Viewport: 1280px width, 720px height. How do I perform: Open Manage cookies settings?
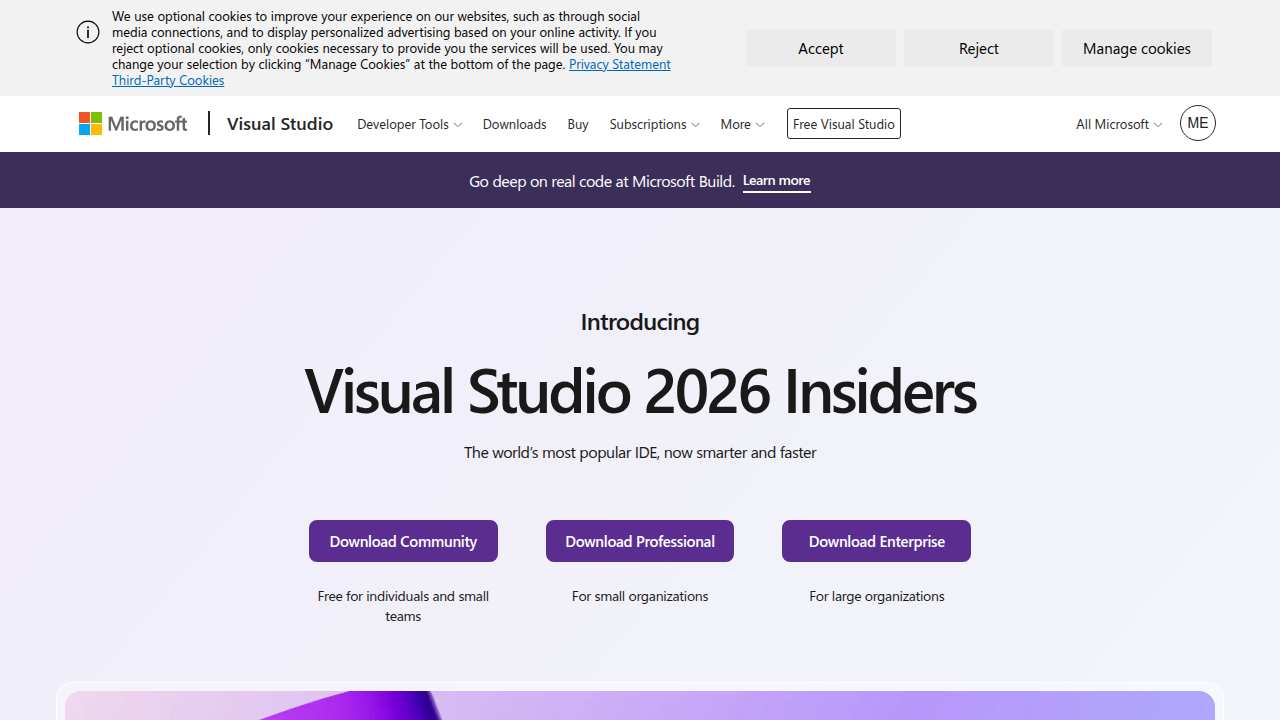pos(1137,48)
